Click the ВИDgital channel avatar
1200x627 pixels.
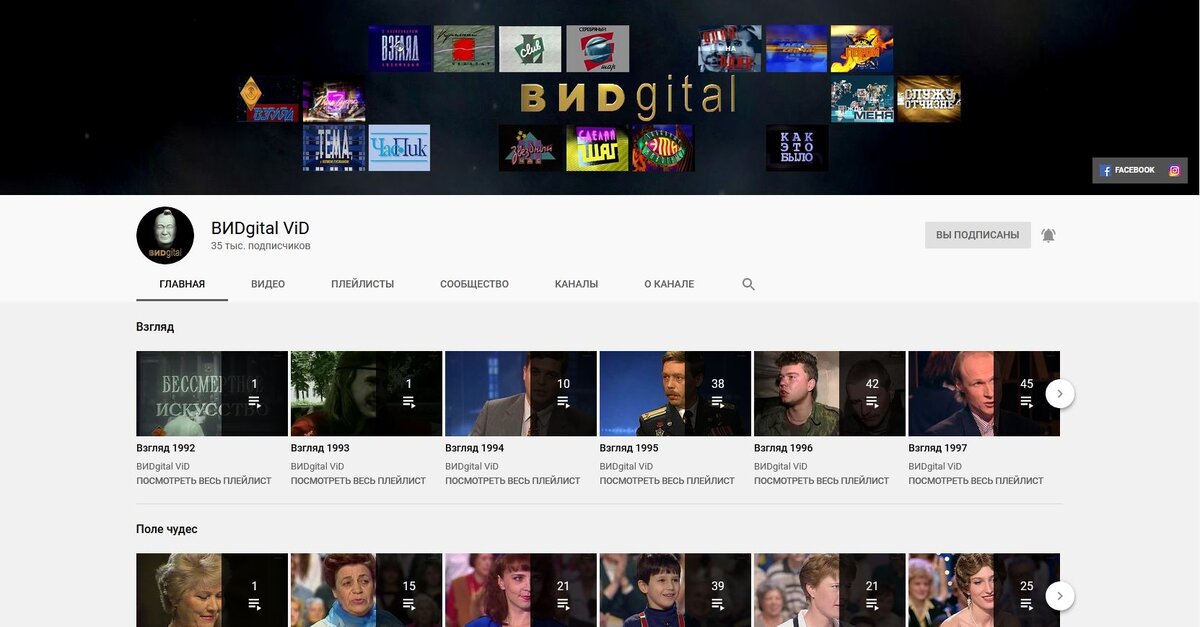[x=165, y=236]
